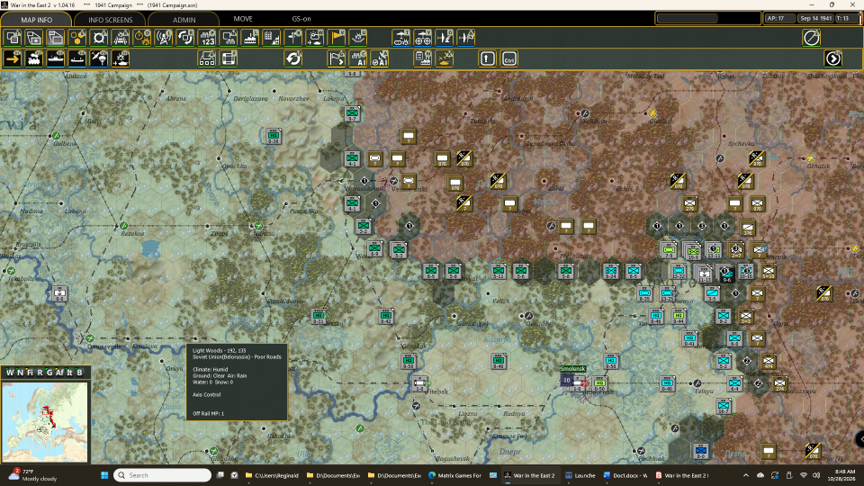The width and height of the screenshot is (864, 486).
Task: Click the crossed-circle icon at toolbar right
Action: [x=811, y=38]
